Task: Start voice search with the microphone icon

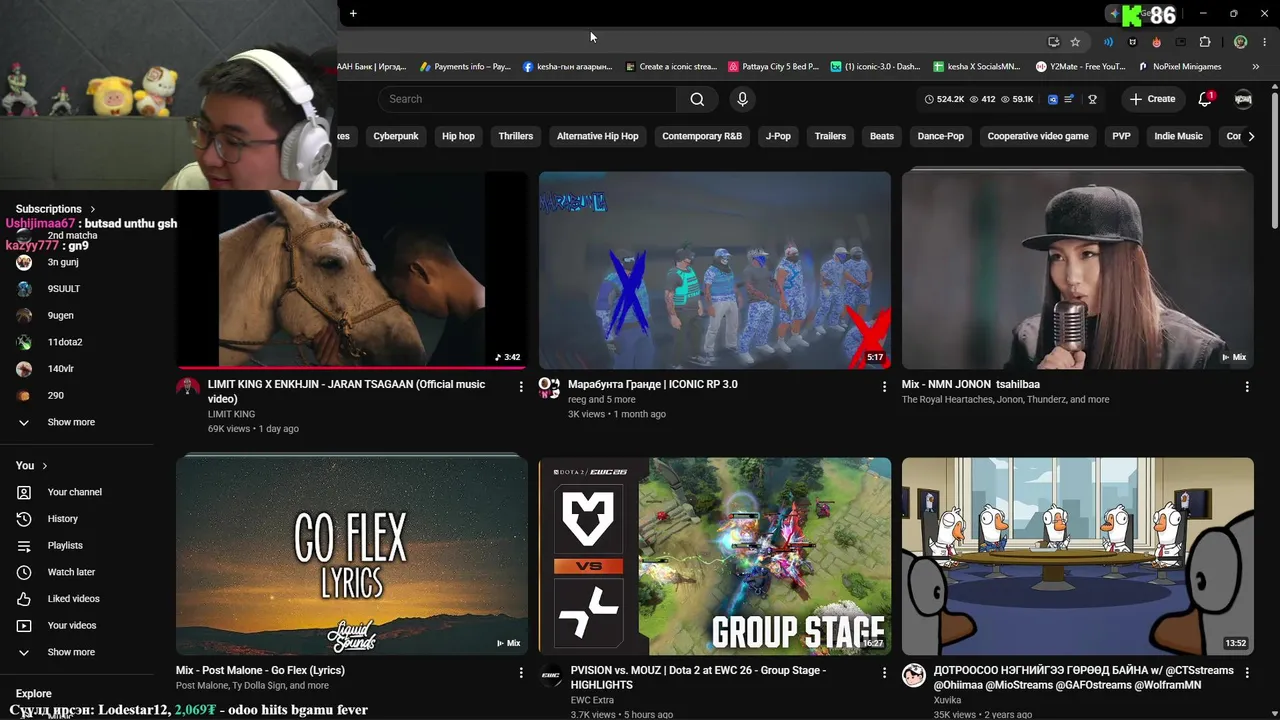Action: coord(742,99)
